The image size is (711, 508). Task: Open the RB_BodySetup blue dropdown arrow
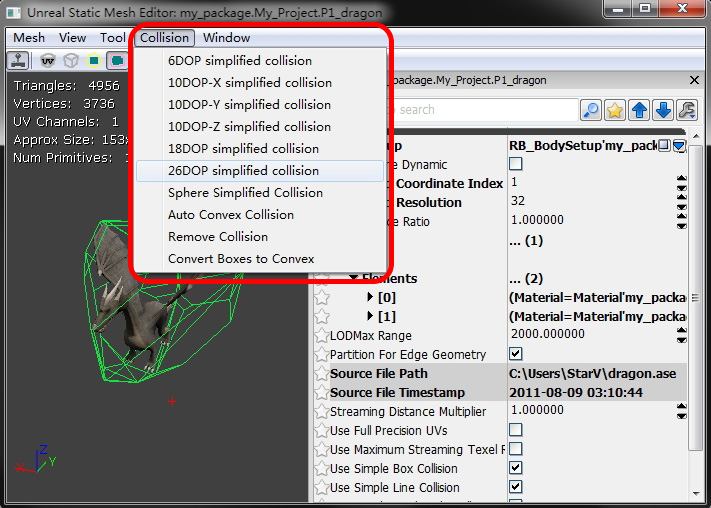click(x=679, y=146)
